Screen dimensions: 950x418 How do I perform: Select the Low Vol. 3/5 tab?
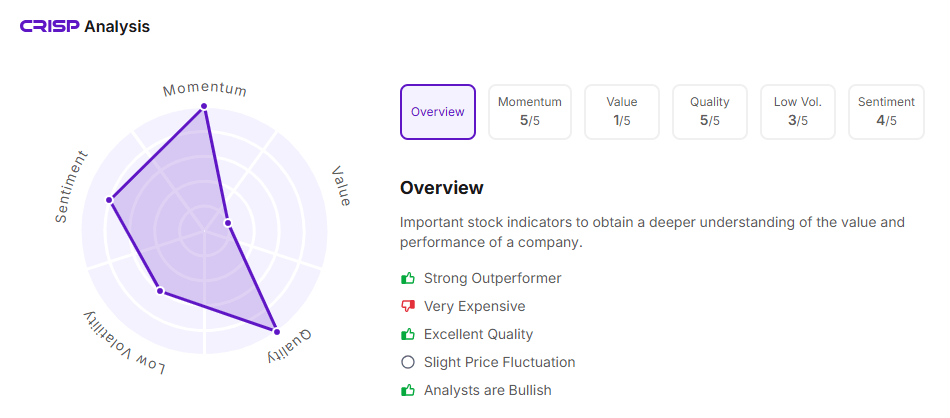coord(798,112)
